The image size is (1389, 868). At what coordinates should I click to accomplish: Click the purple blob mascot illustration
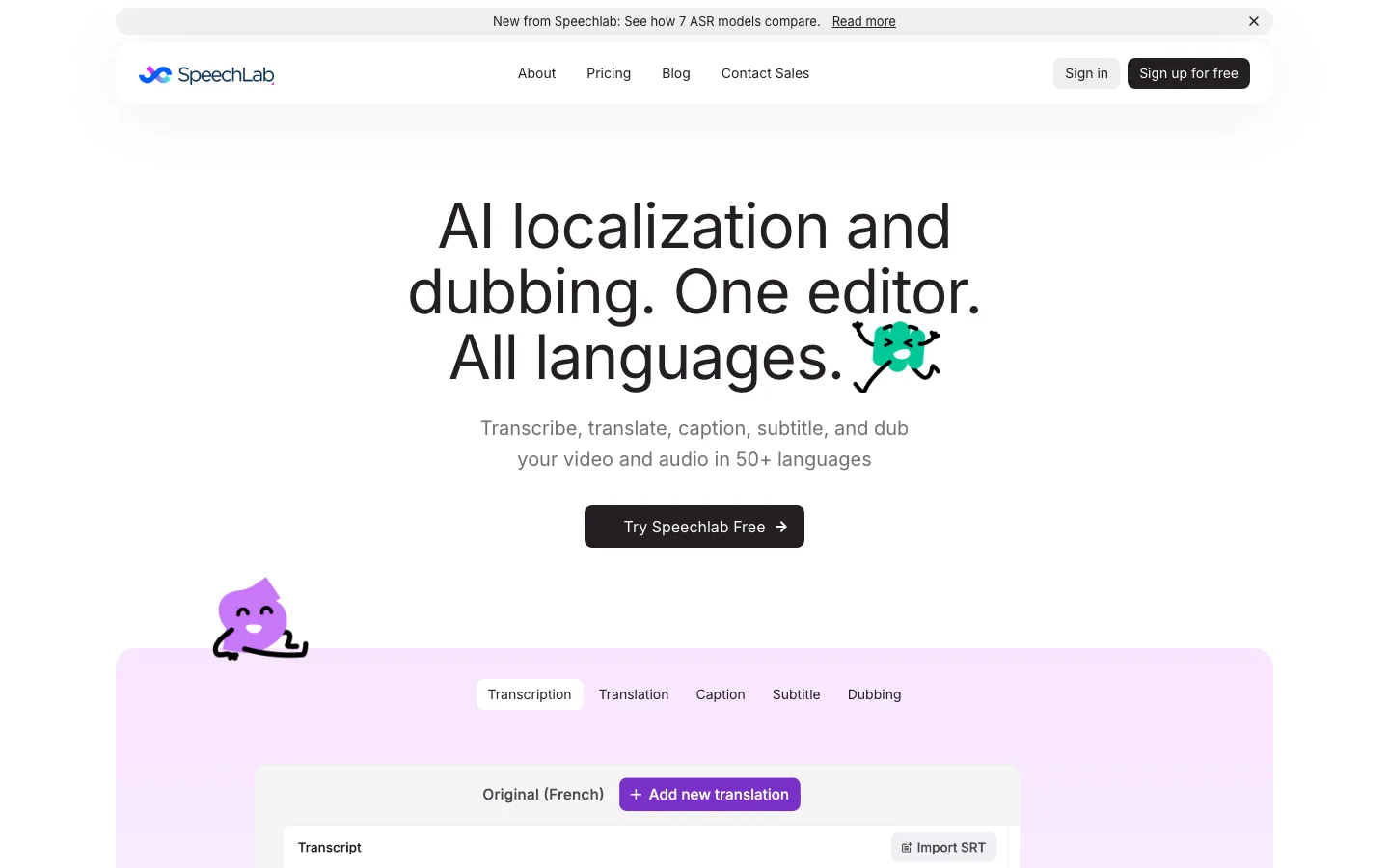(260, 620)
